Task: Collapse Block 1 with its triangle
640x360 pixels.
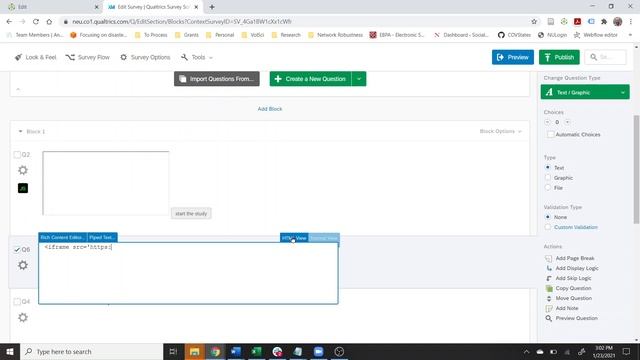Action: point(20,131)
